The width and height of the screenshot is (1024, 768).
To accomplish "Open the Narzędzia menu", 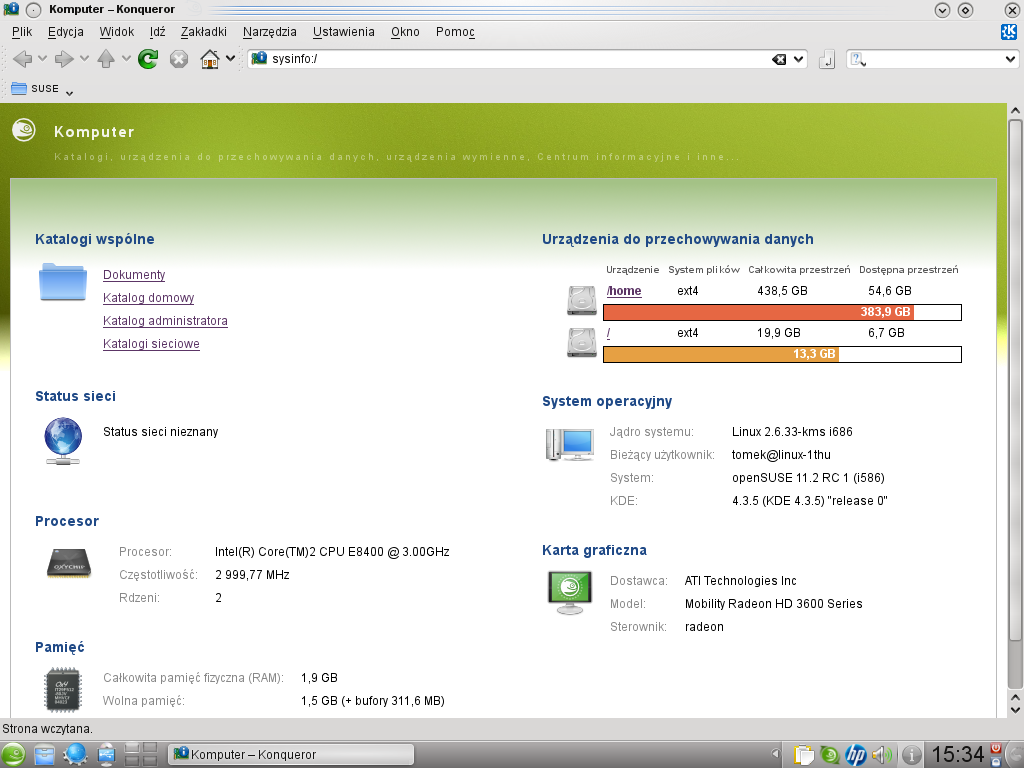I will [269, 32].
